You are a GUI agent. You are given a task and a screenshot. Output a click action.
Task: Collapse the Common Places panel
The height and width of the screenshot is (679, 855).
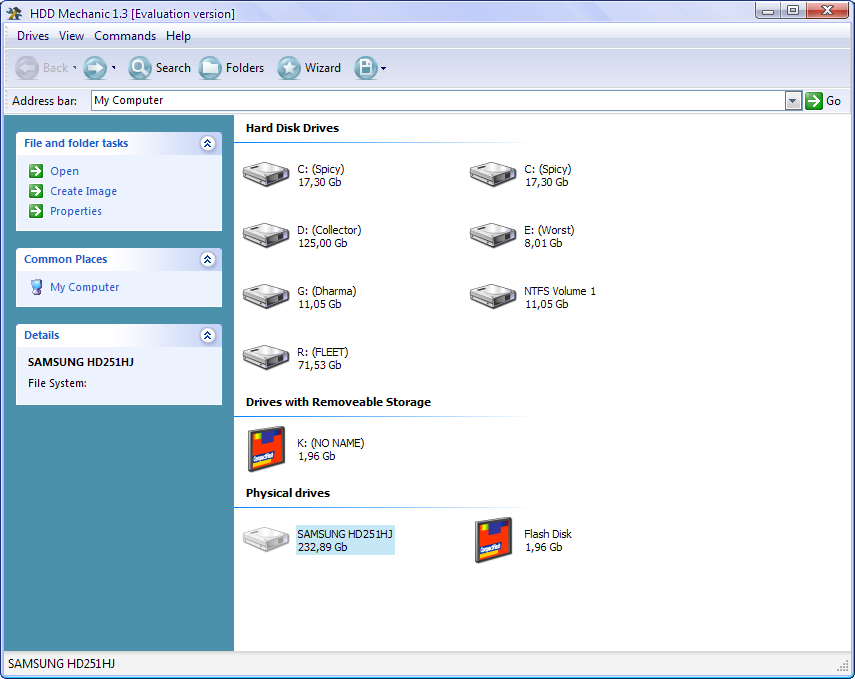click(x=208, y=259)
